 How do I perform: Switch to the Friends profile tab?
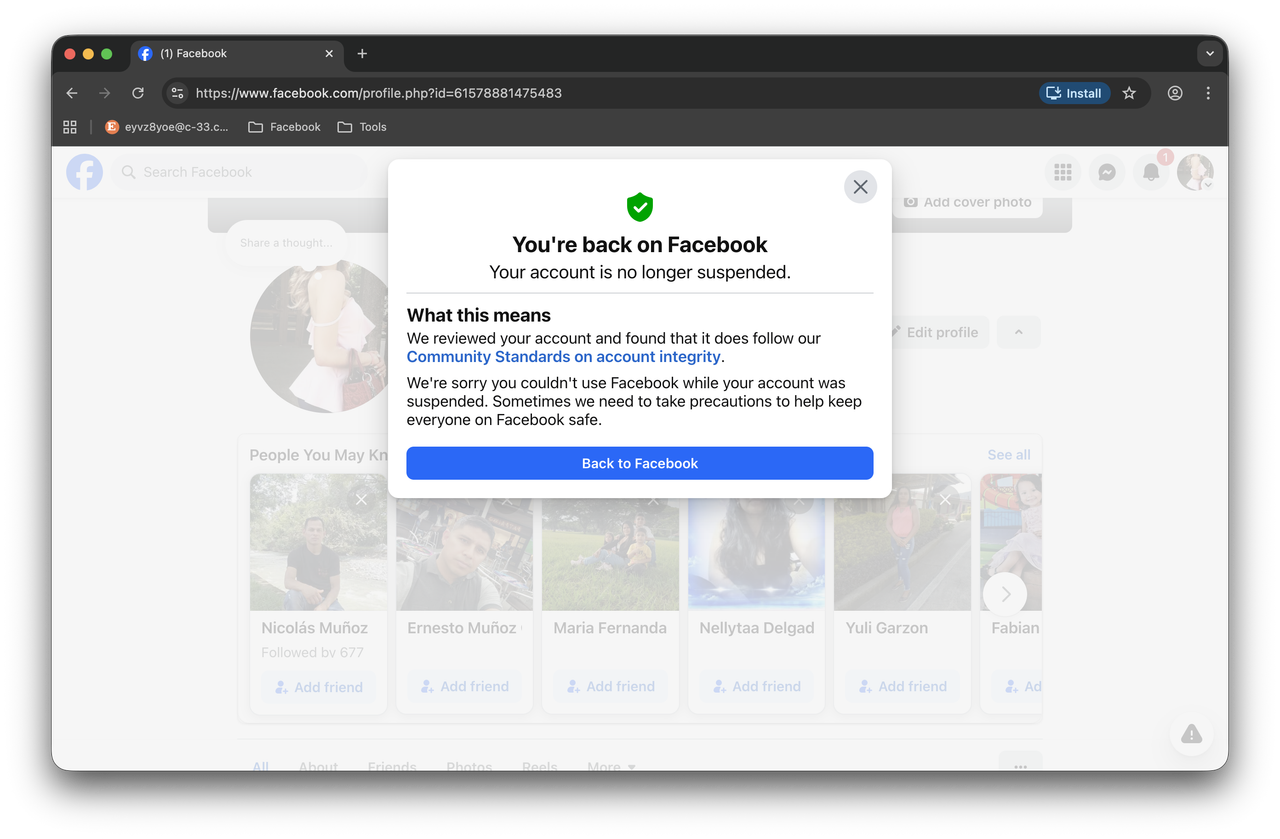click(x=392, y=767)
